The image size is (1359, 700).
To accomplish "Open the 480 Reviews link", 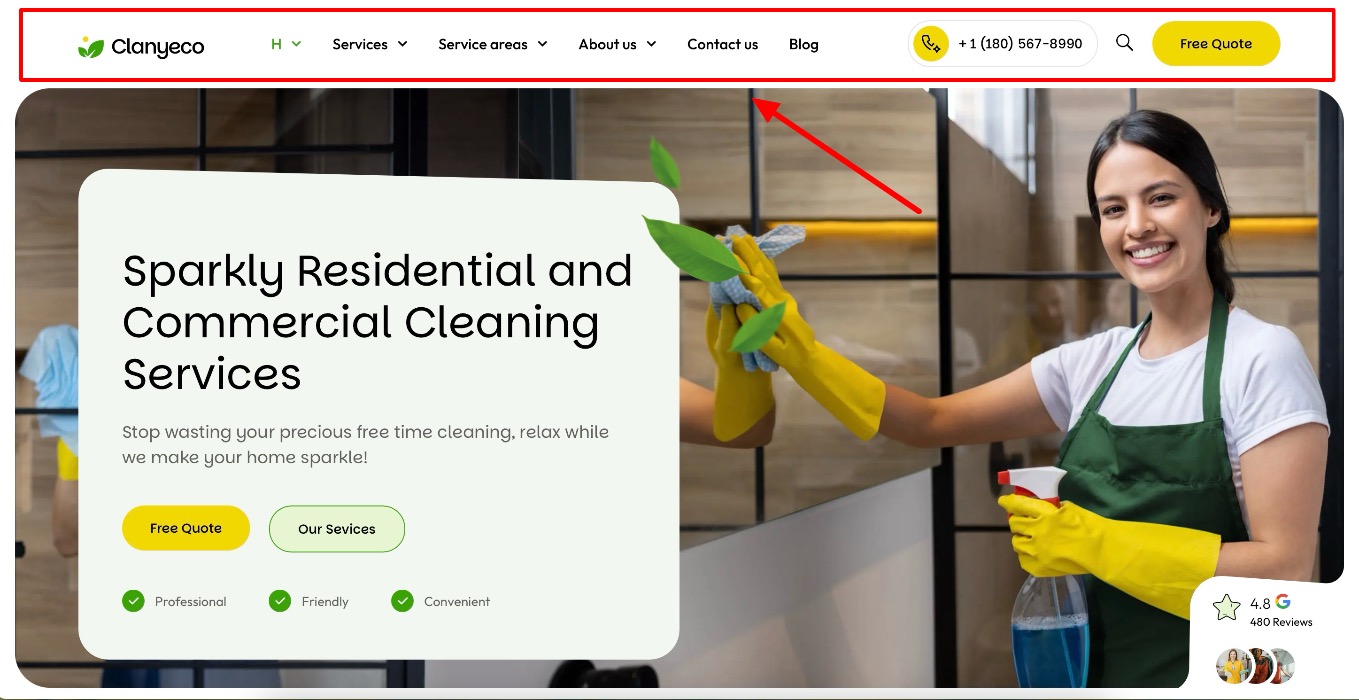I will (1281, 622).
